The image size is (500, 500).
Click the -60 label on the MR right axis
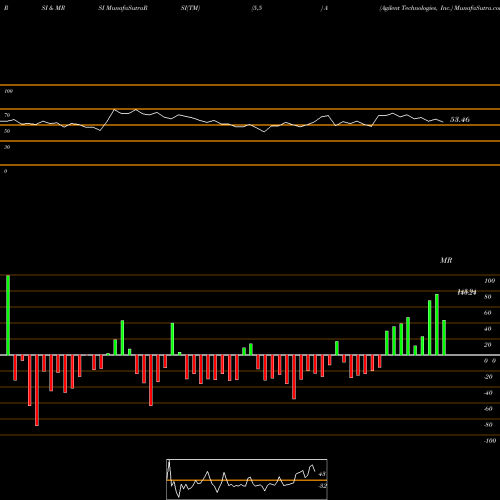pos(488,409)
